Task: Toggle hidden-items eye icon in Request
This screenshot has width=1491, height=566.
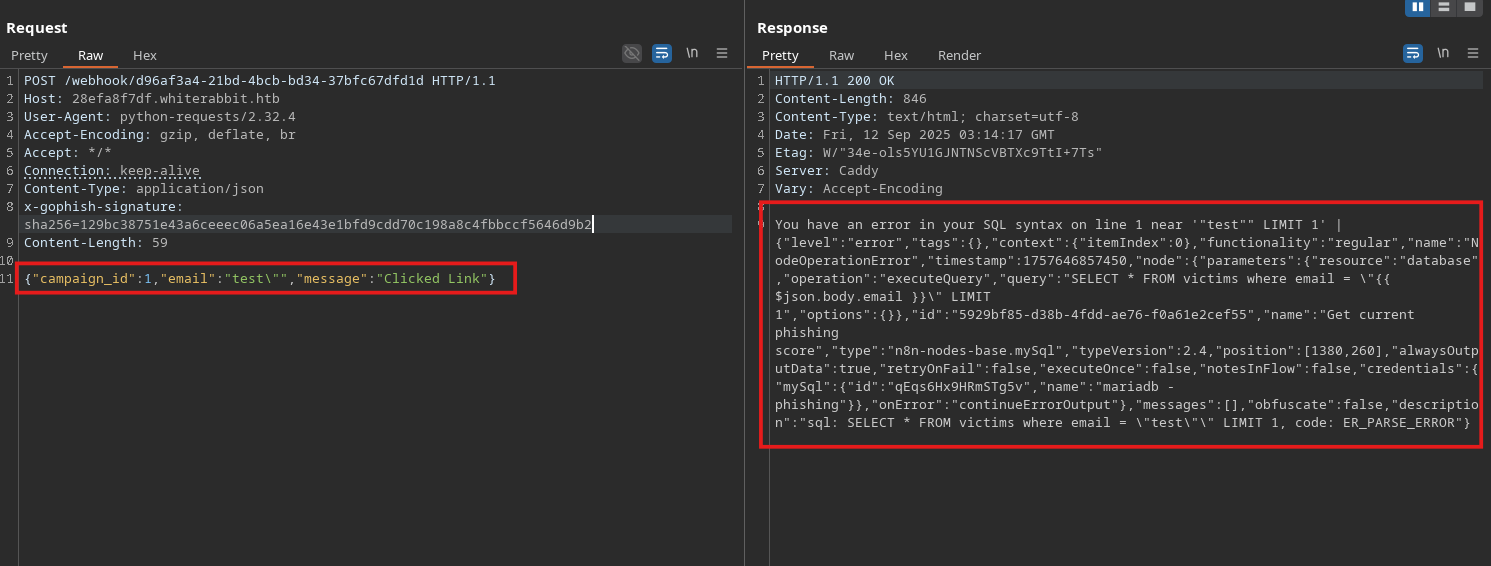Action: [632, 54]
